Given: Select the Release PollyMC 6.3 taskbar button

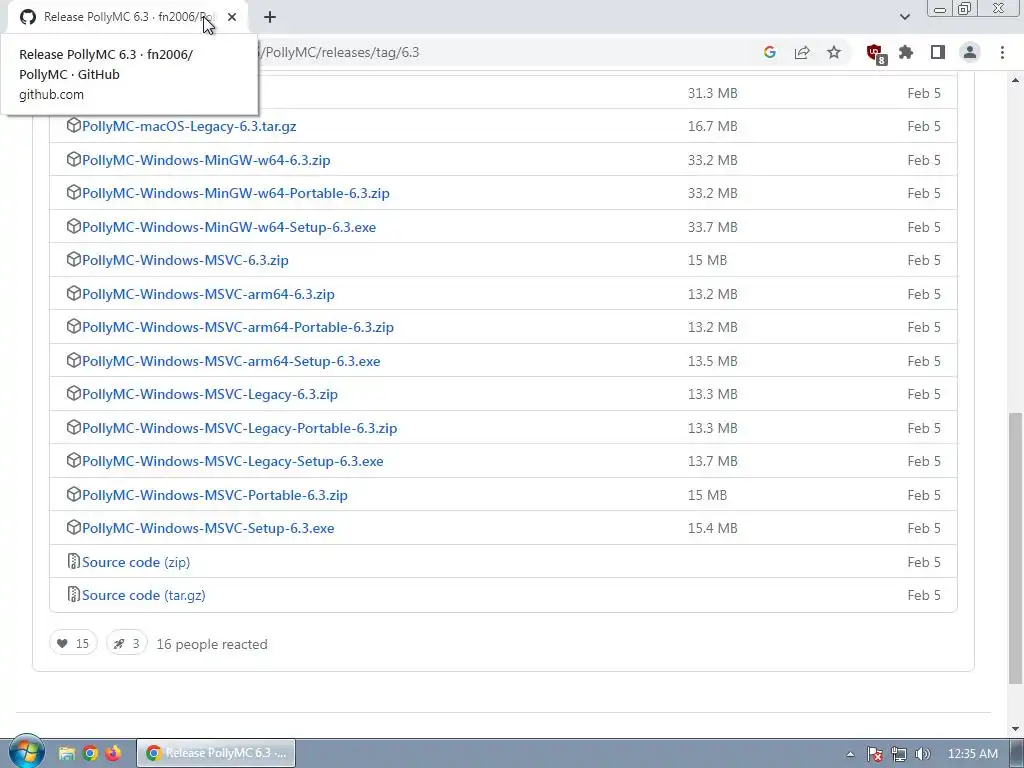Looking at the screenshot, I should (x=216, y=753).
